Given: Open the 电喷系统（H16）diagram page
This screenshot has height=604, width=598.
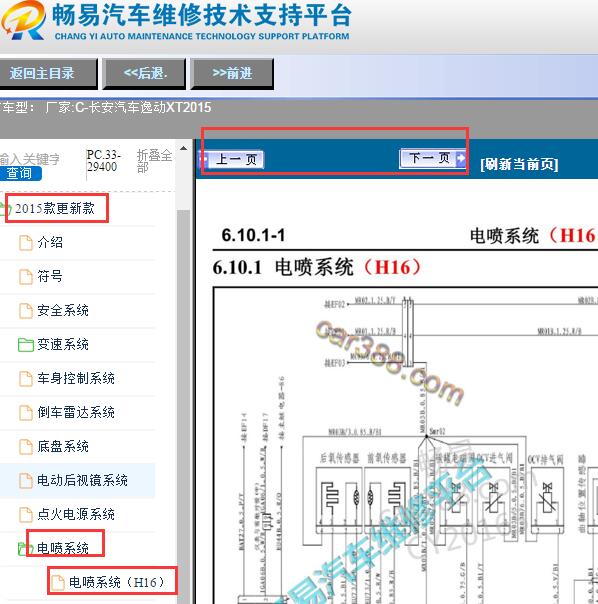Looking at the screenshot, I should tap(116, 582).
